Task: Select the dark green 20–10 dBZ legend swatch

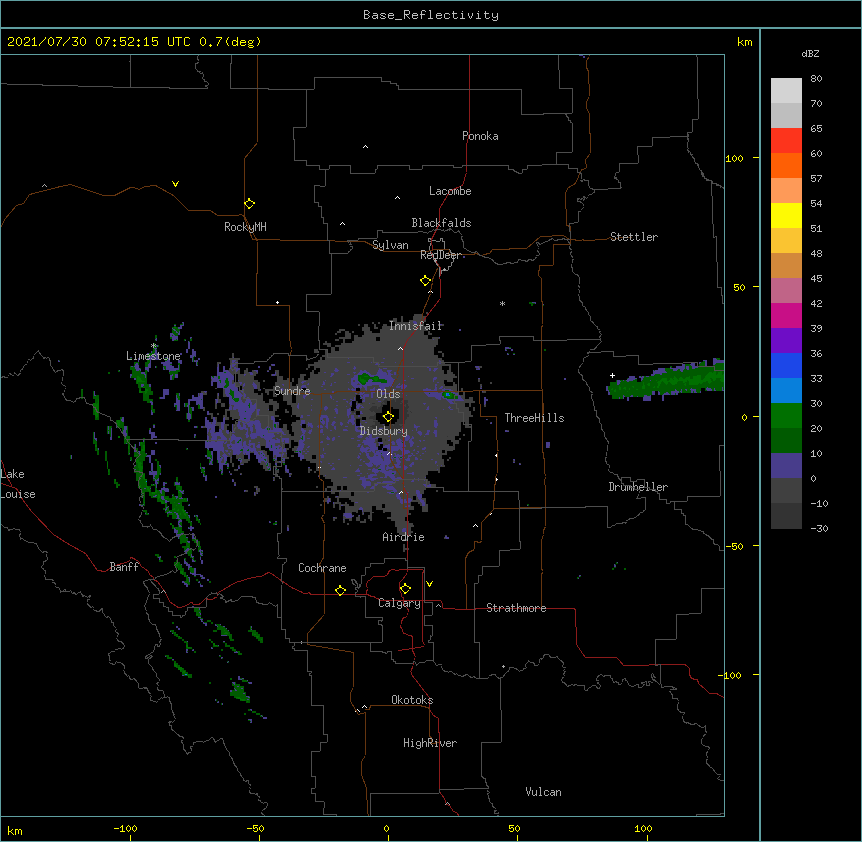Action: pos(786,440)
